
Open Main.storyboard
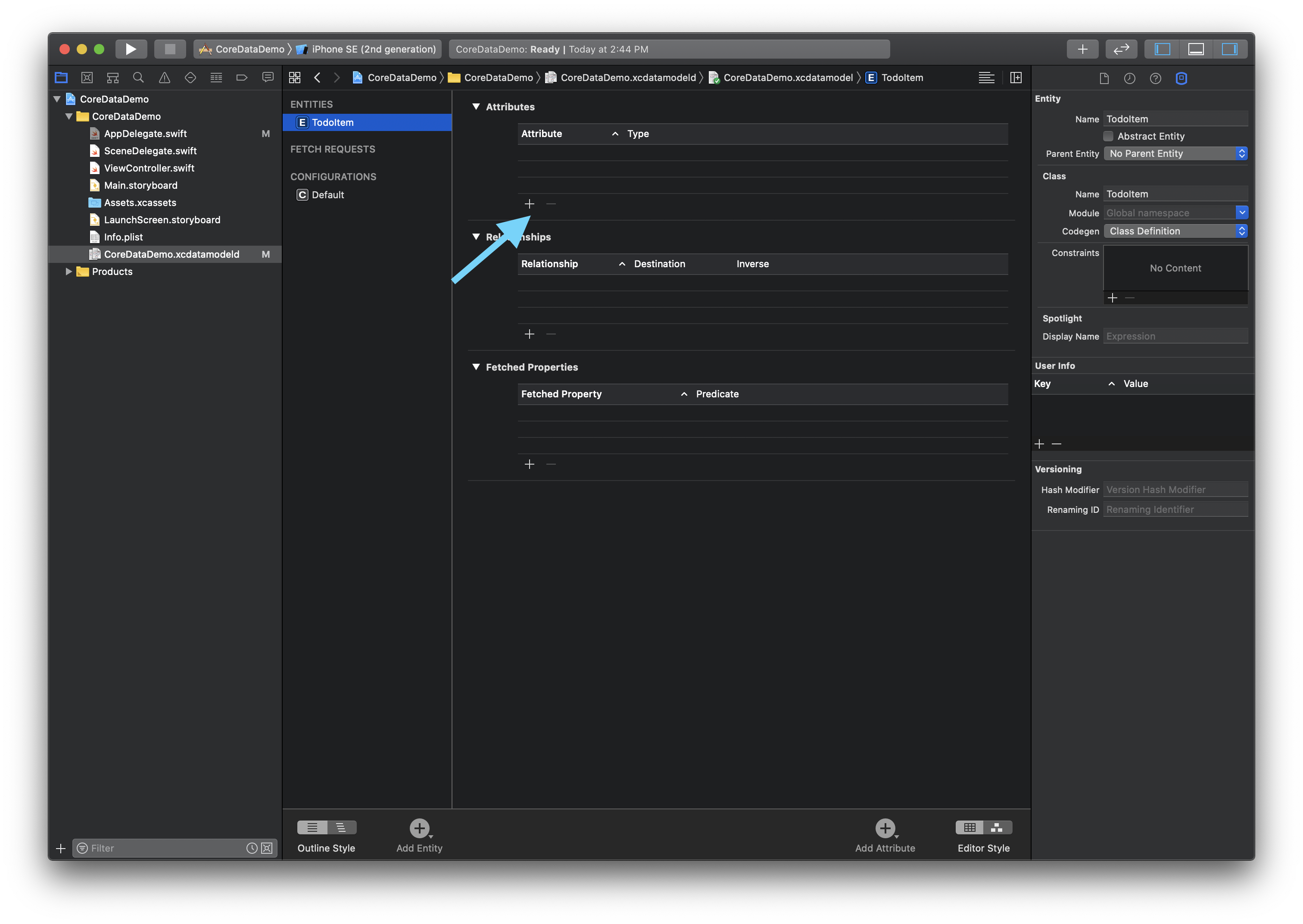(140, 185)
